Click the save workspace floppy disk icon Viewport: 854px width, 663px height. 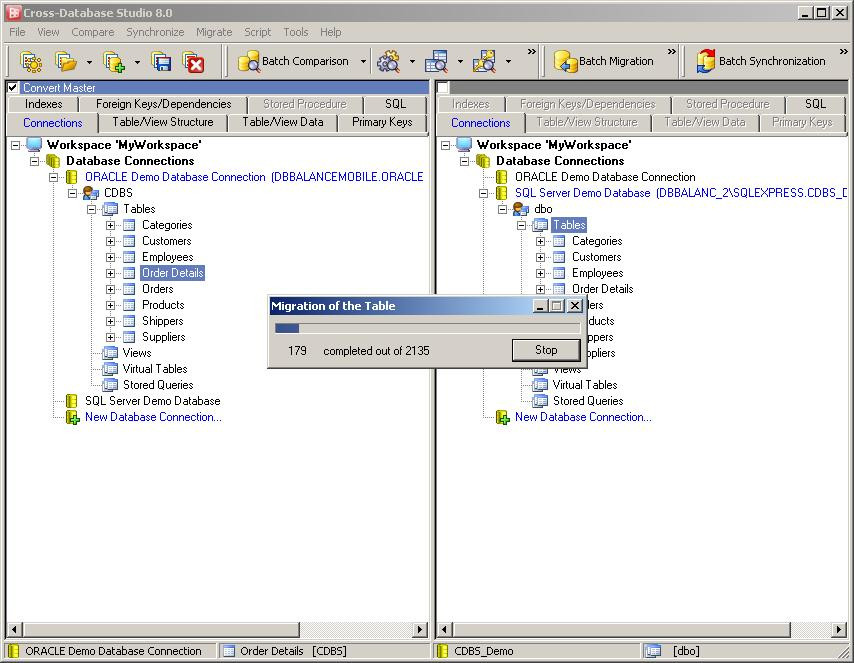click(162, 62)
